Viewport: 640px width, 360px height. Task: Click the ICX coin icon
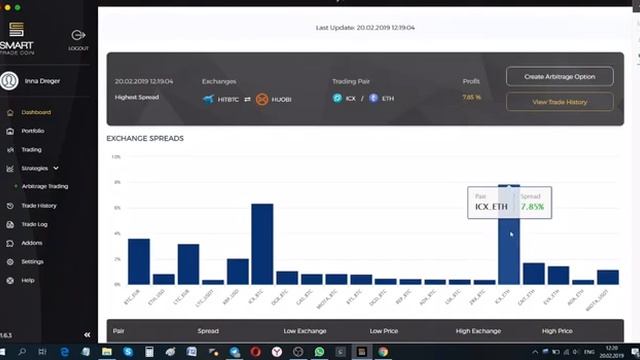tap(337, 98)
